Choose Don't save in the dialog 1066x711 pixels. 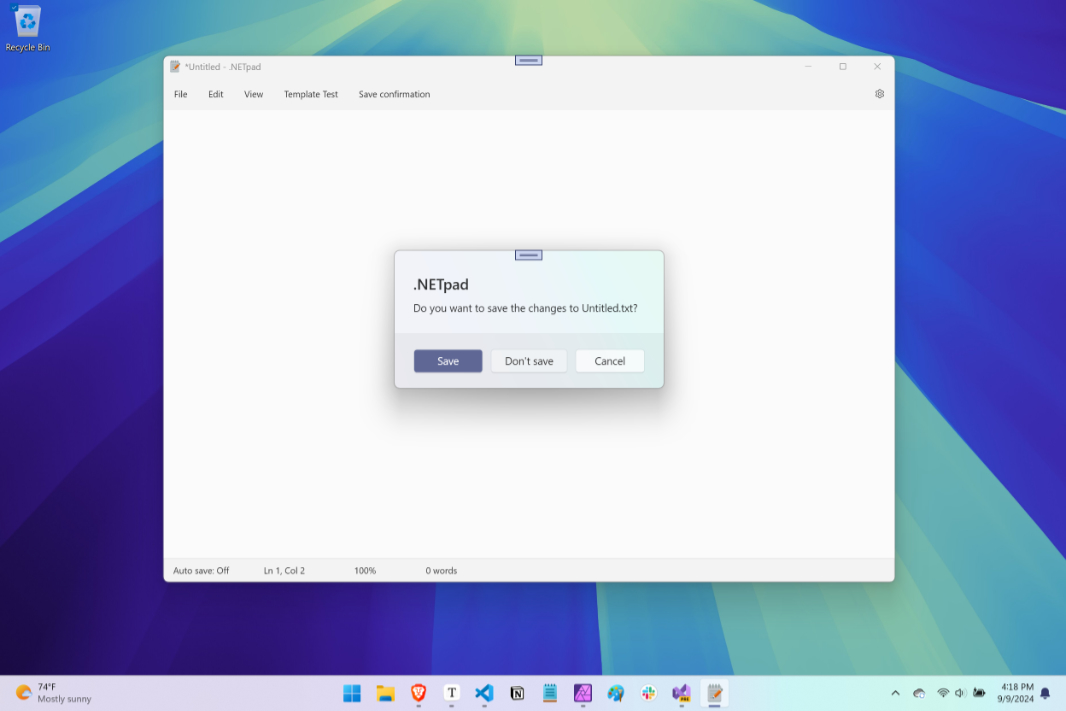(x=529, y=361)
